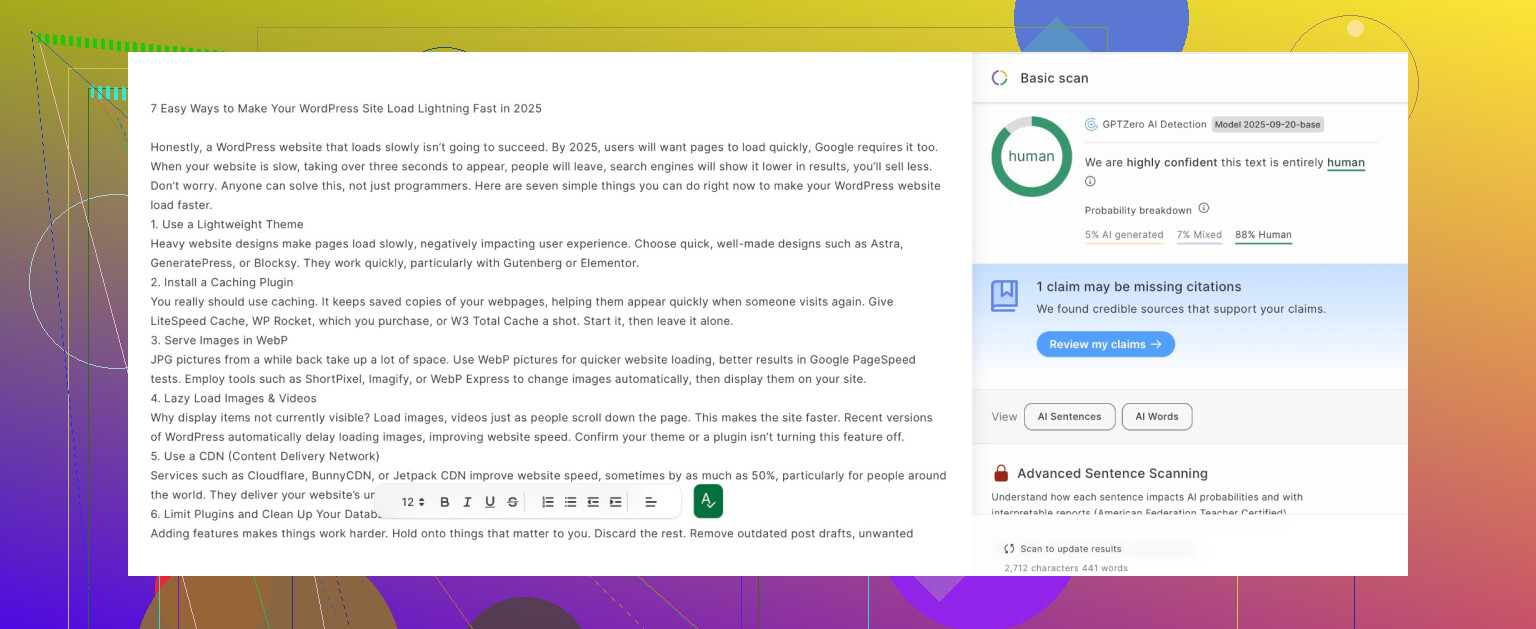
Task: Open the text alignment options
Action: click(x=650, y=502)
